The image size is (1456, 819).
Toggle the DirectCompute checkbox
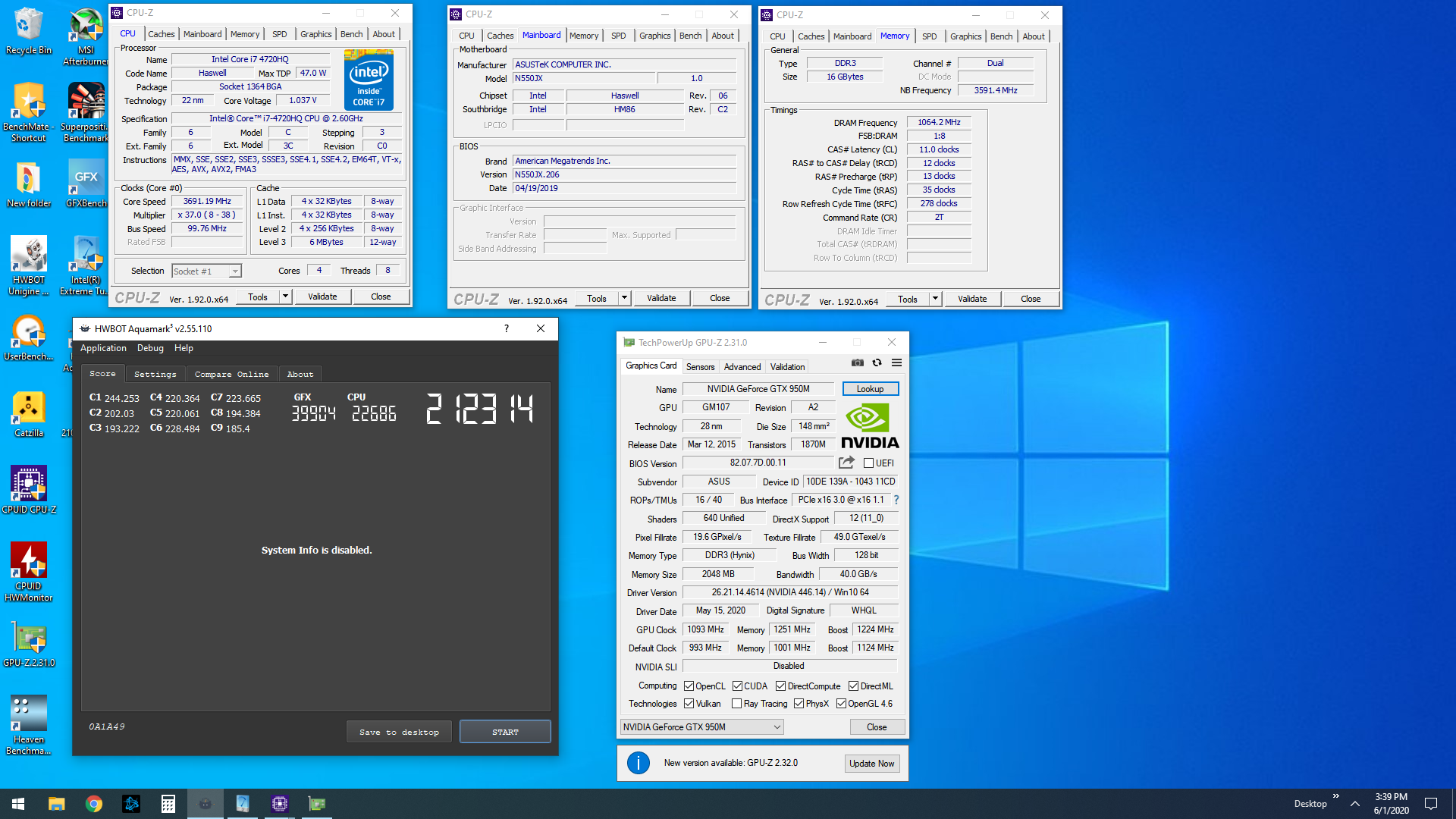(x=780, y=686)
